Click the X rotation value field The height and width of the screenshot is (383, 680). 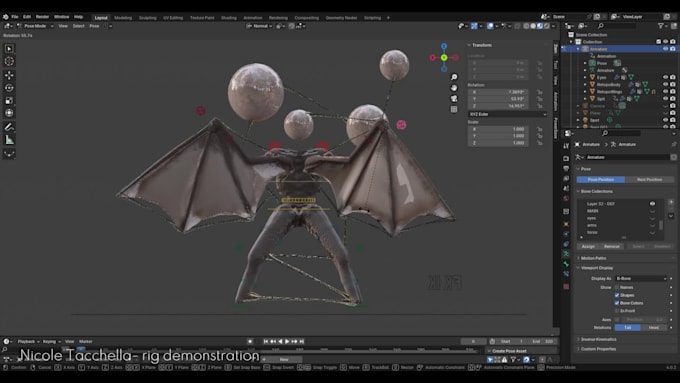pos(499,92)
